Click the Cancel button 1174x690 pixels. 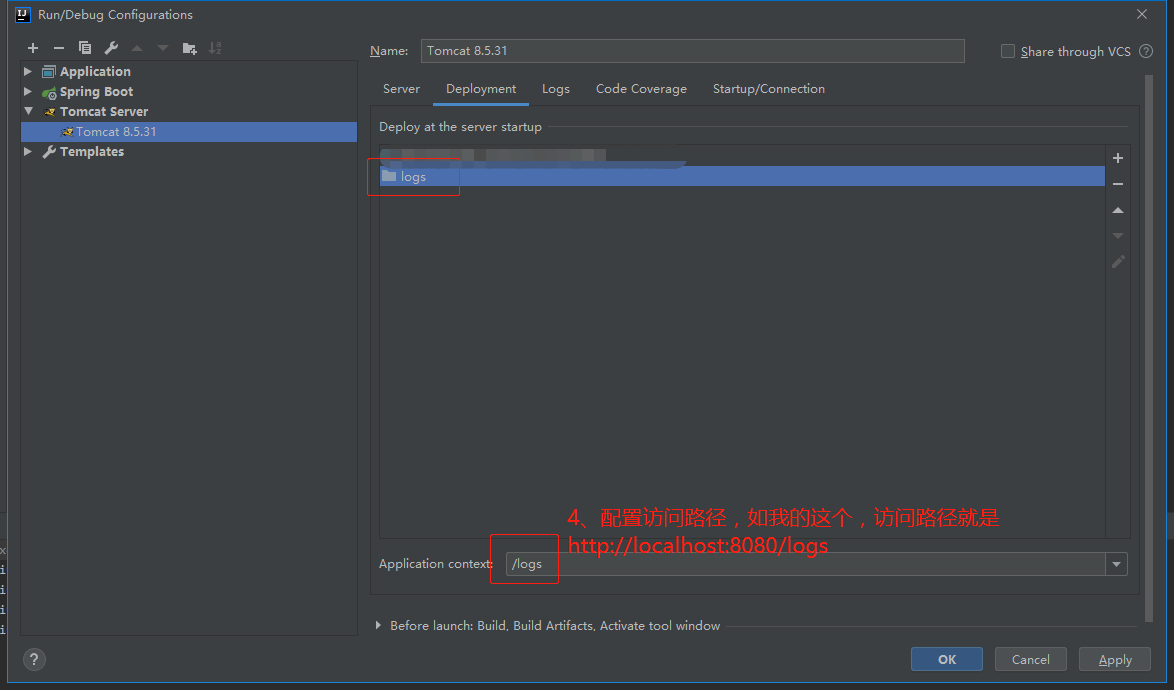(1030, 659)
